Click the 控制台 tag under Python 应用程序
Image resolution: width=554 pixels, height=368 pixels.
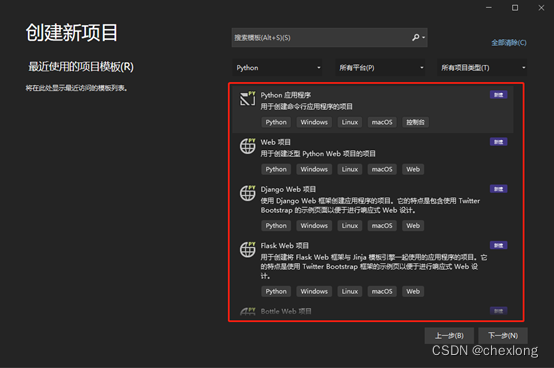click(x=415, y=122)
